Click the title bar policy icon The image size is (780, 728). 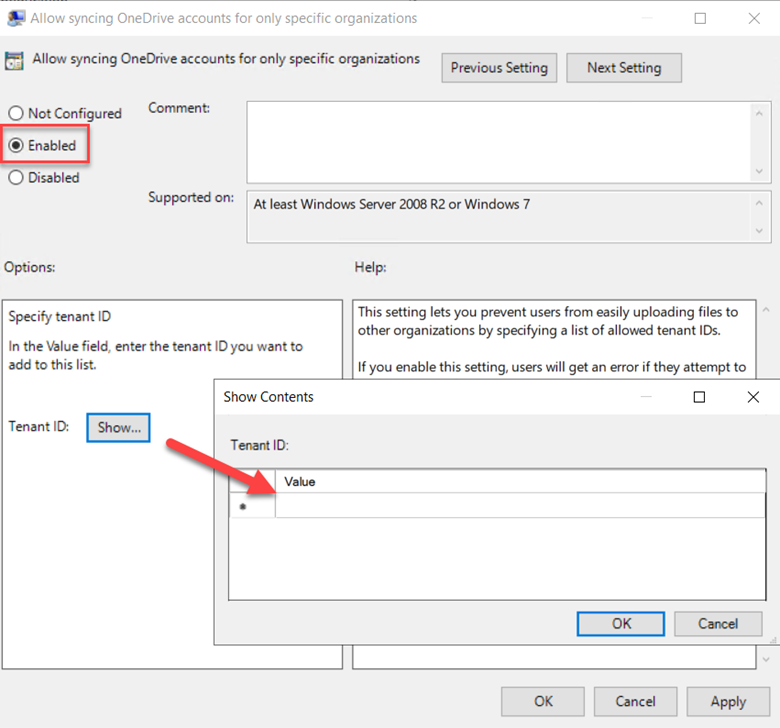pos(16,18)
